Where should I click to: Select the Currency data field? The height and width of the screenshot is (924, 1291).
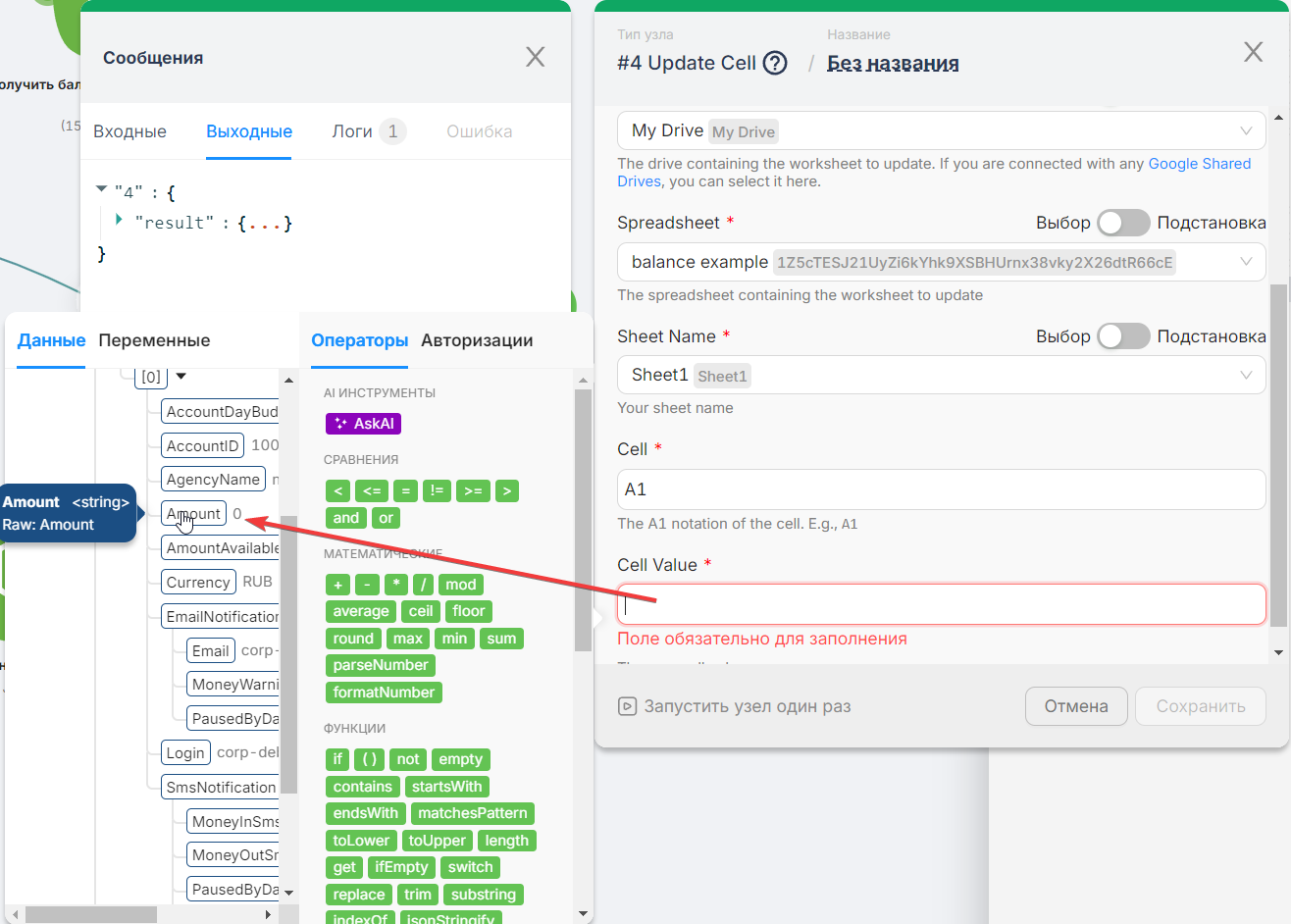(198, 582)
